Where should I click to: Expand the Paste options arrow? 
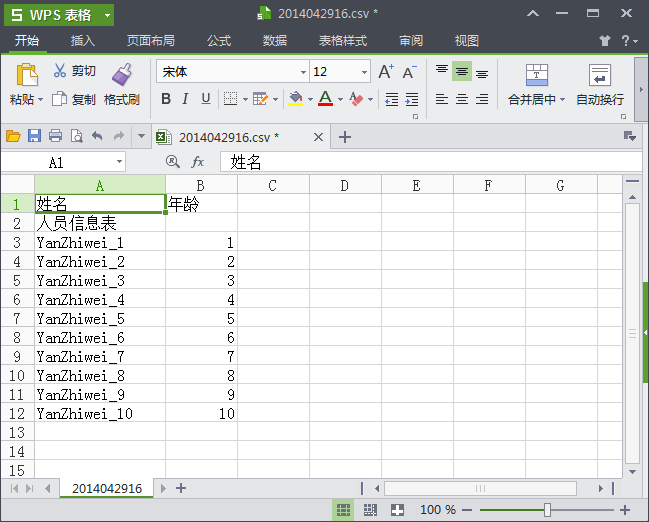pos(41,100)
